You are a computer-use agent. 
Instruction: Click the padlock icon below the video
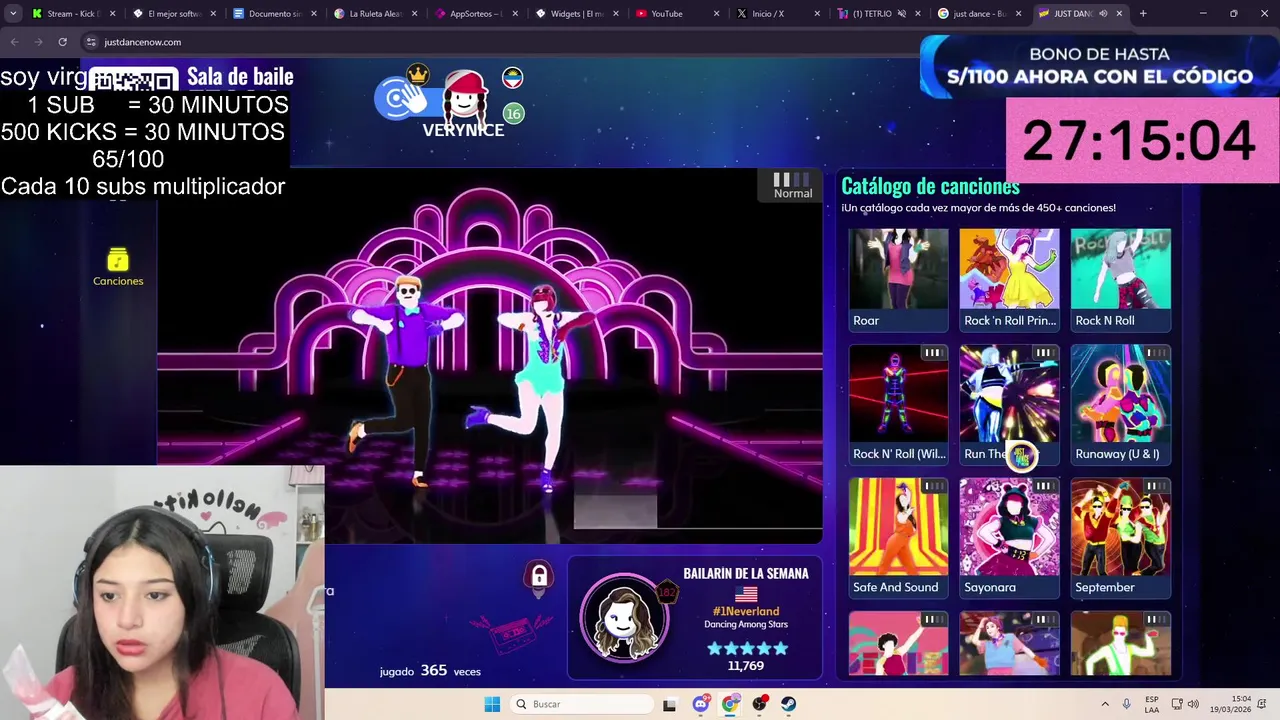coord(539,576)
